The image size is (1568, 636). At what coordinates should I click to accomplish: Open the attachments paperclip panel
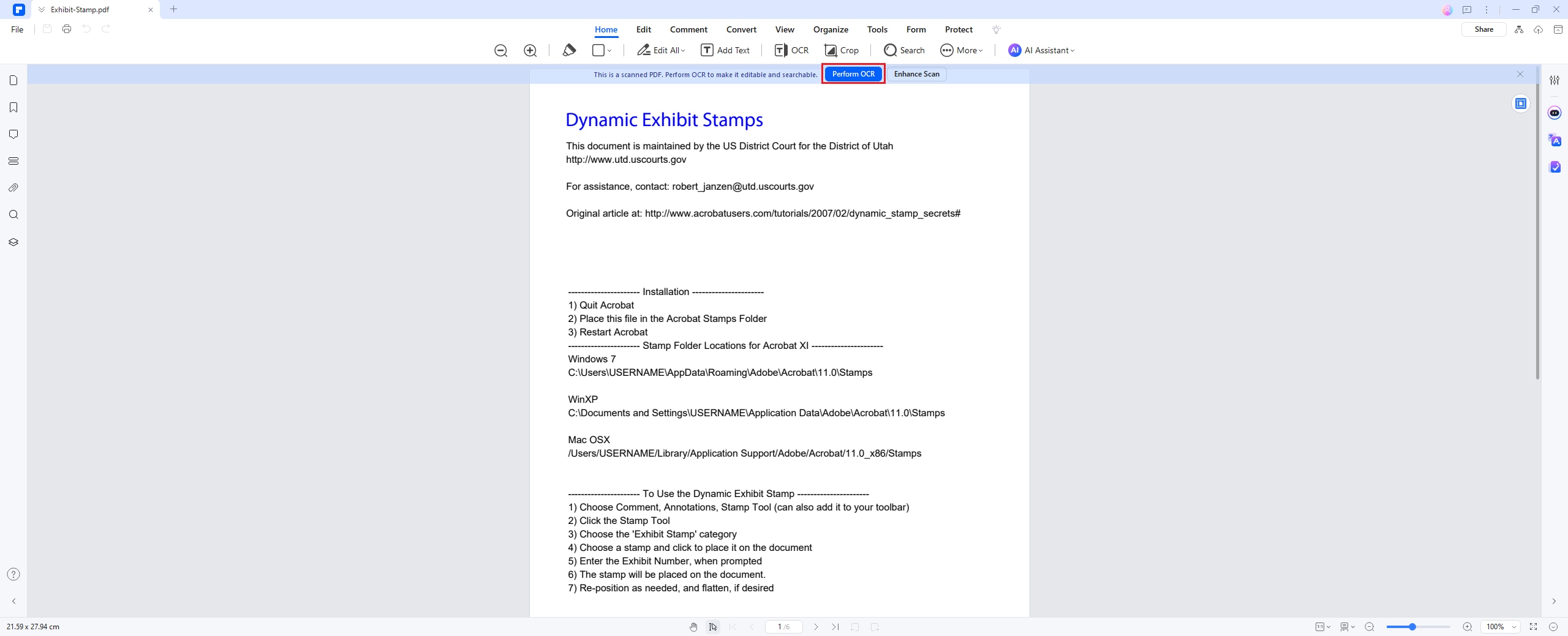(x=13, y=188)
